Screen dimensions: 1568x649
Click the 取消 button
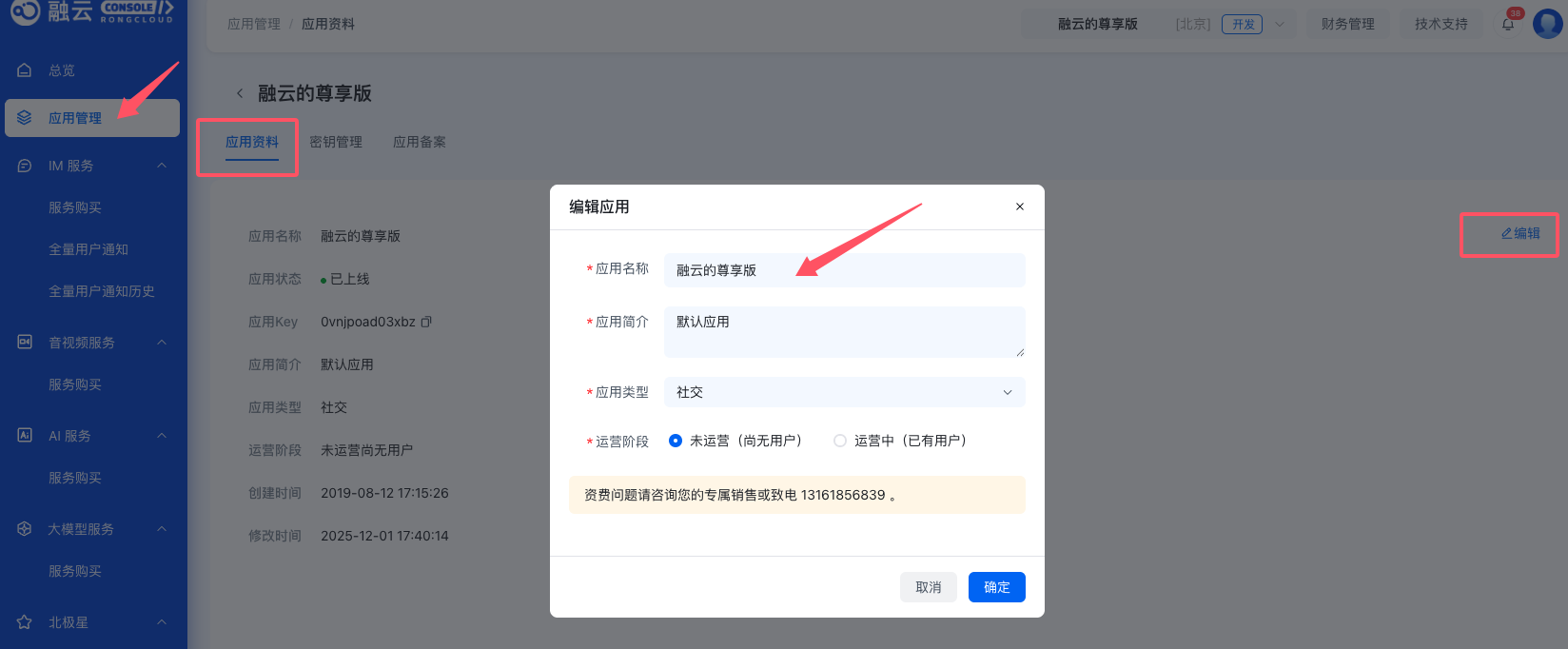coord(929,587)
